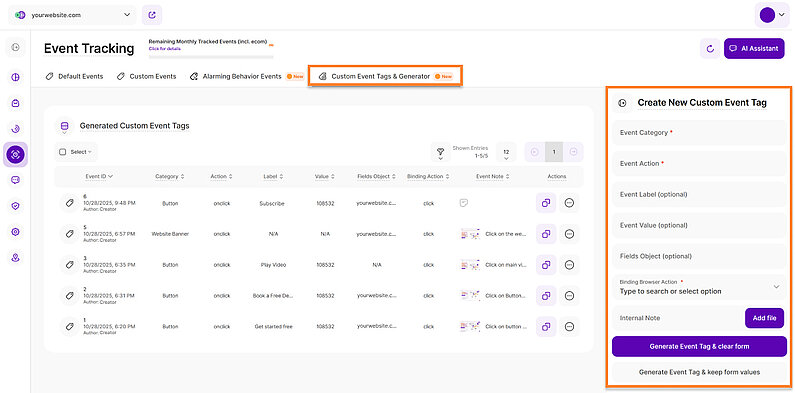The image size is (795, 393).
Task: Click the tag icon of event 6 row
Action: tap(69, 203)
